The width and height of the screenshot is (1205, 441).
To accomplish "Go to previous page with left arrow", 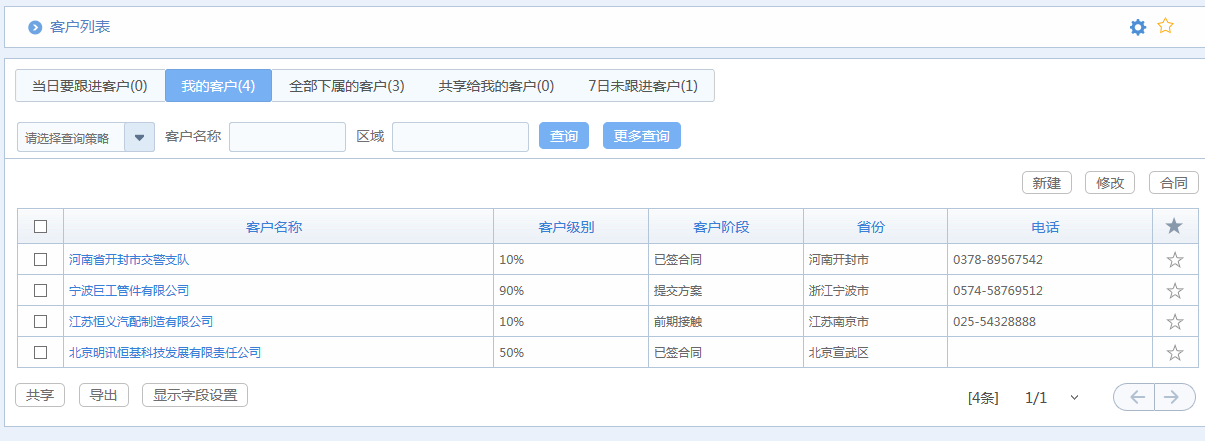I will (1135, 397).
